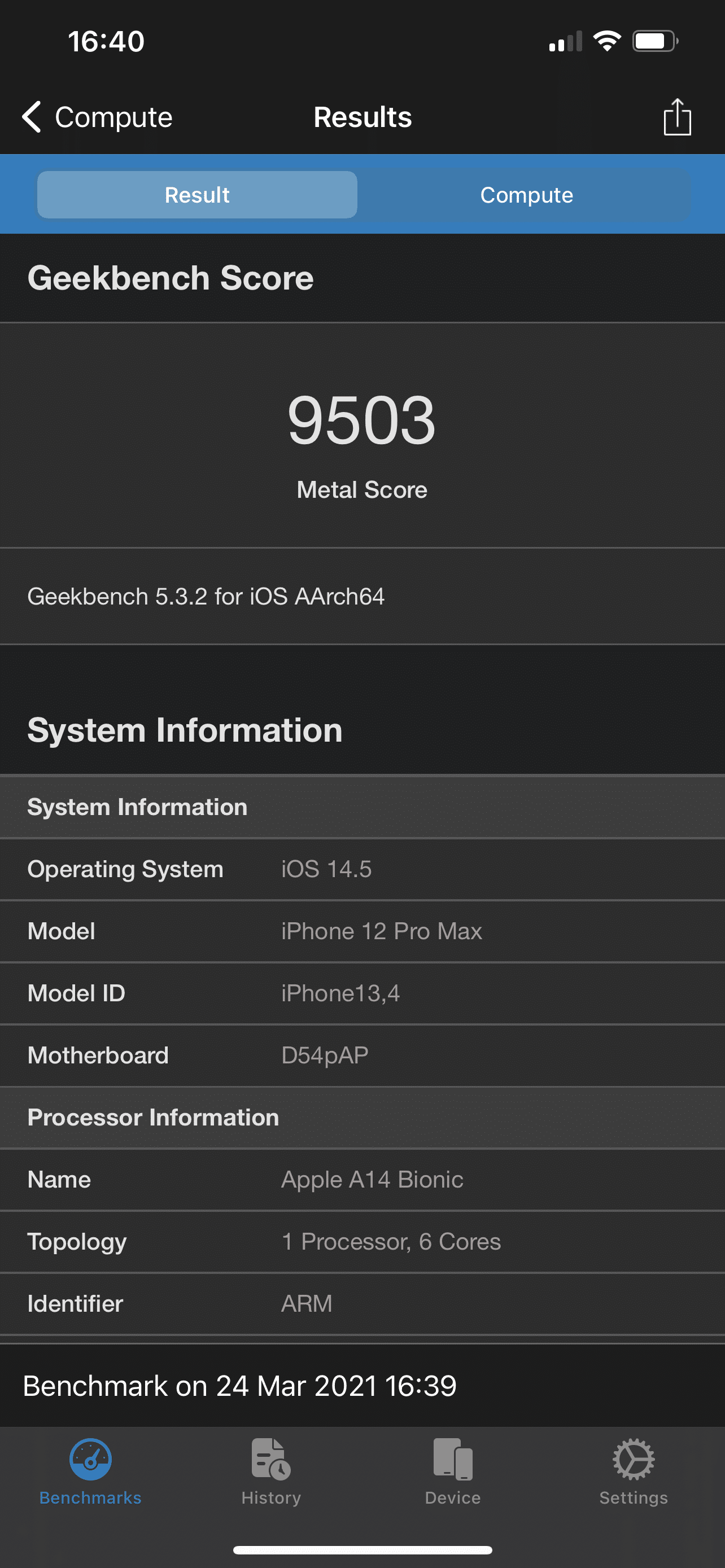Tap the Results title
The height and width of the screenshot is (1568, 725).
click(x=362, y=117)
